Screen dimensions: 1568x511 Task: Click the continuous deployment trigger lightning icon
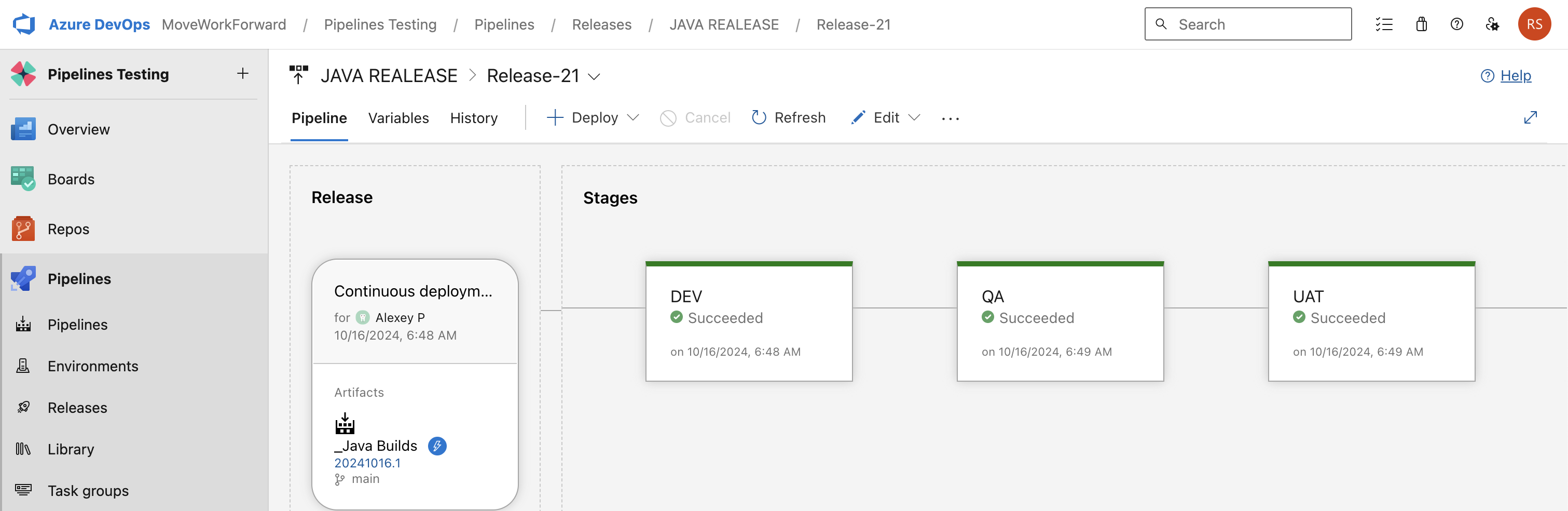[x=437, y=446]
